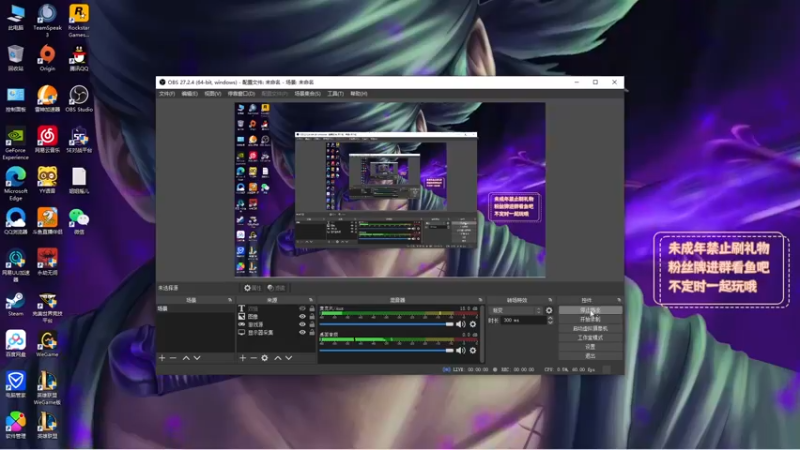Viewport: 800px width, 450px height.
Task: Open the scene transition type dropdown
Action: (x=516, y=310)
